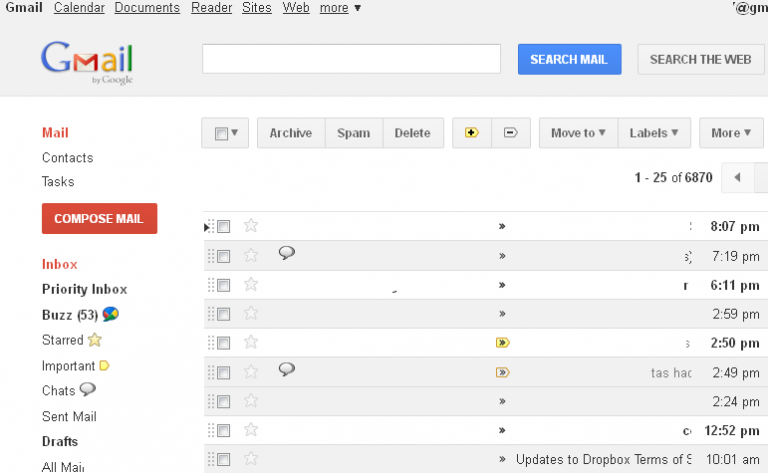The height and width of the screenshot is (473, 768).
Task: Select the 6:11 pm message checkbox
Action: 223,285
